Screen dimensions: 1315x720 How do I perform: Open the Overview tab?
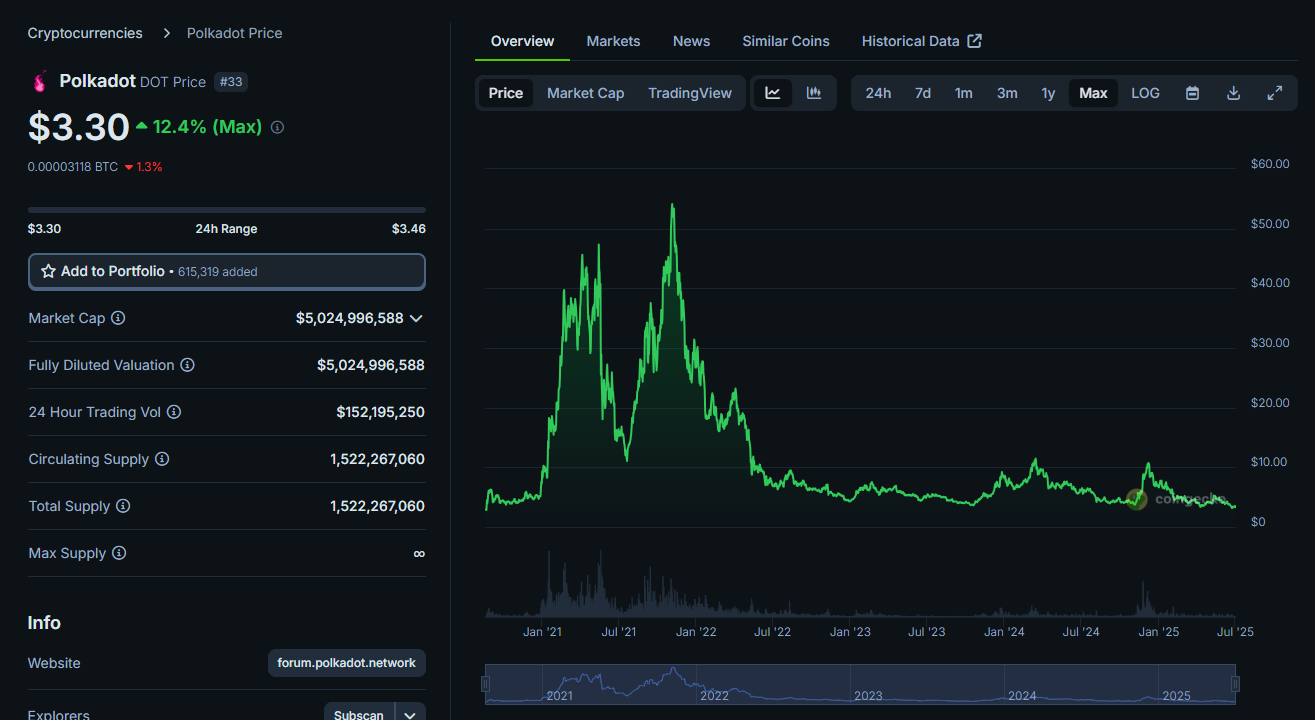tap(522, 41)
